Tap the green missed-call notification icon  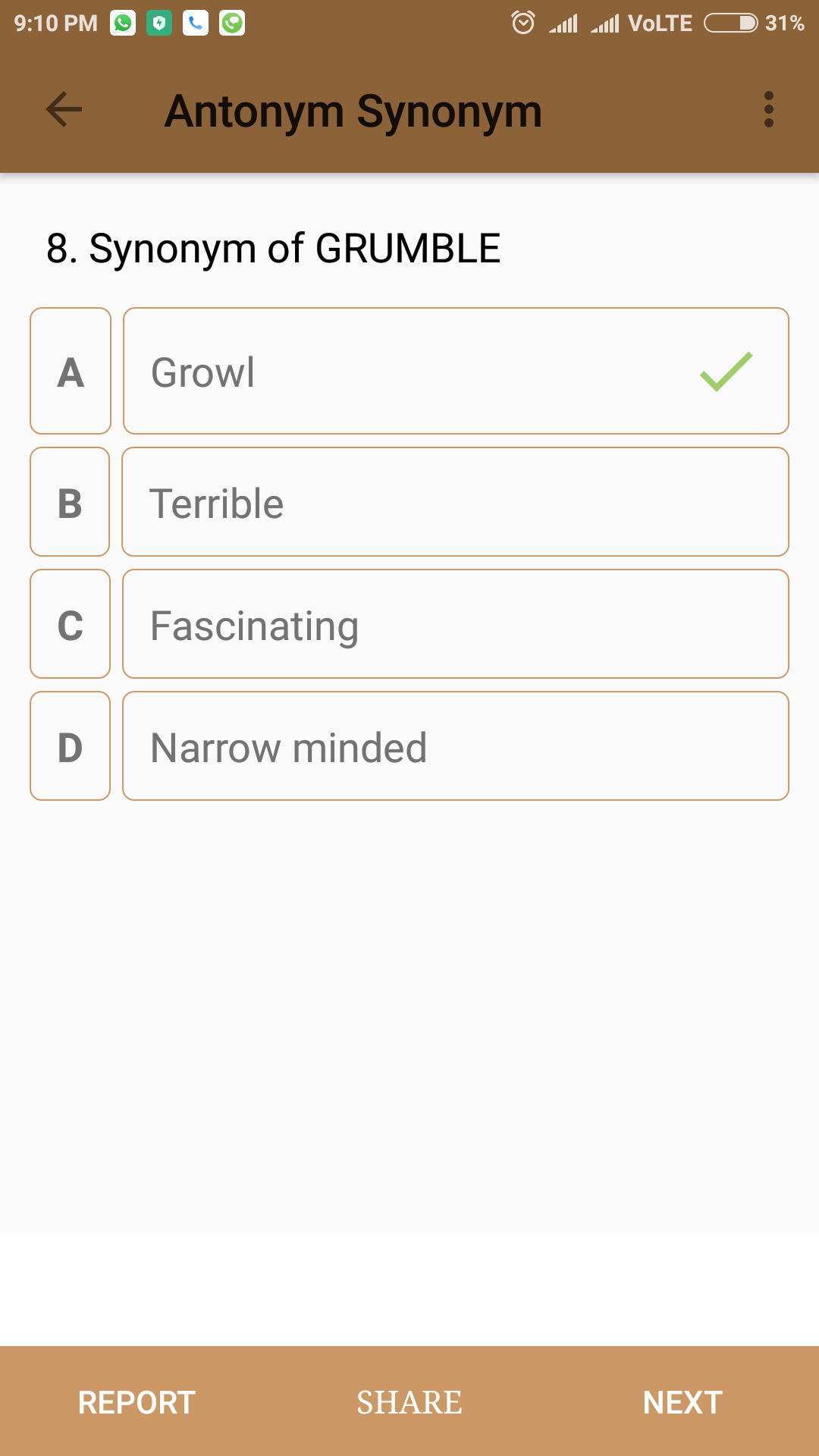232,24
